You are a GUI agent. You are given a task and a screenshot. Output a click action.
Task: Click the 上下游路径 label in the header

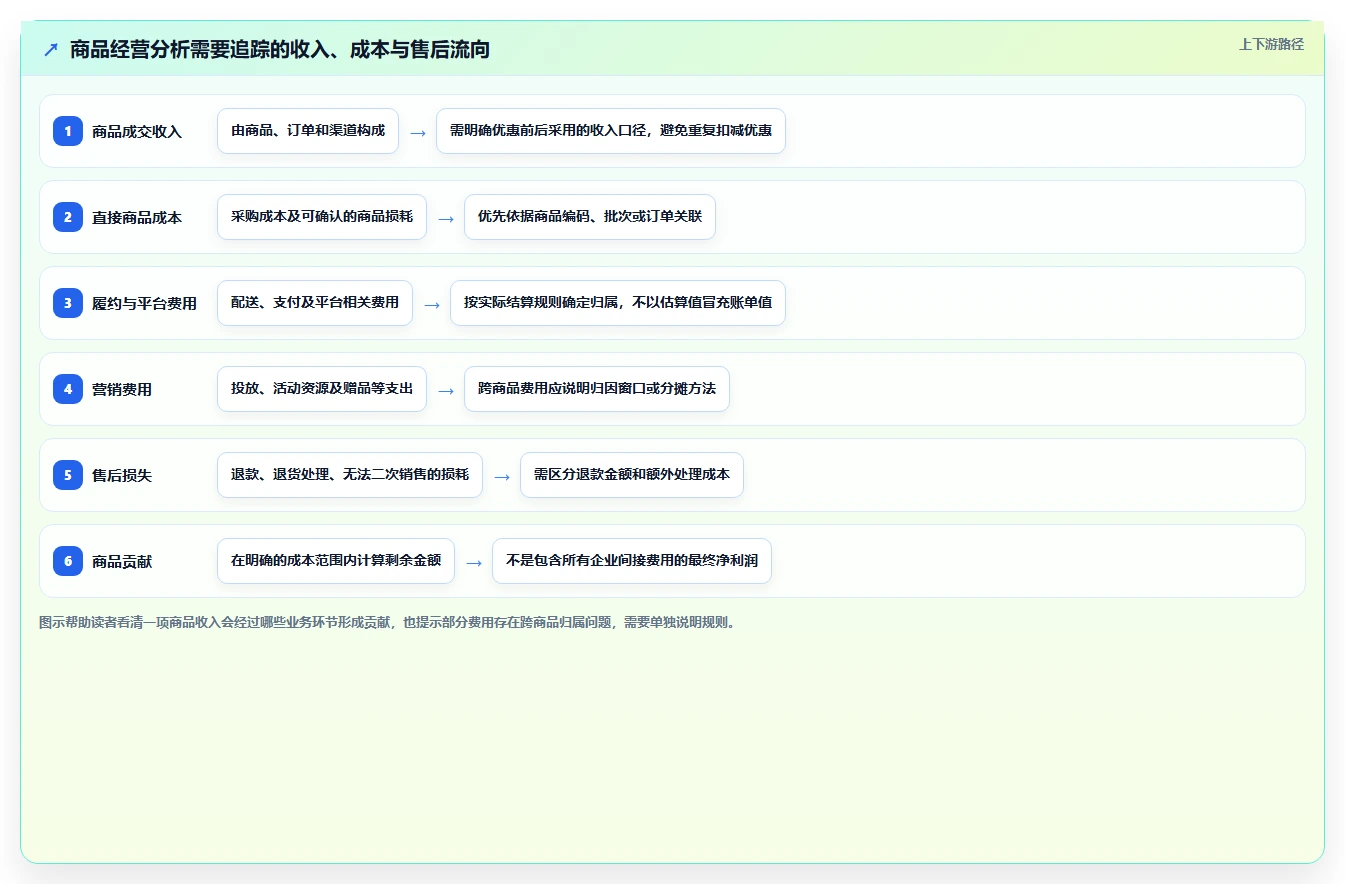1271,44
